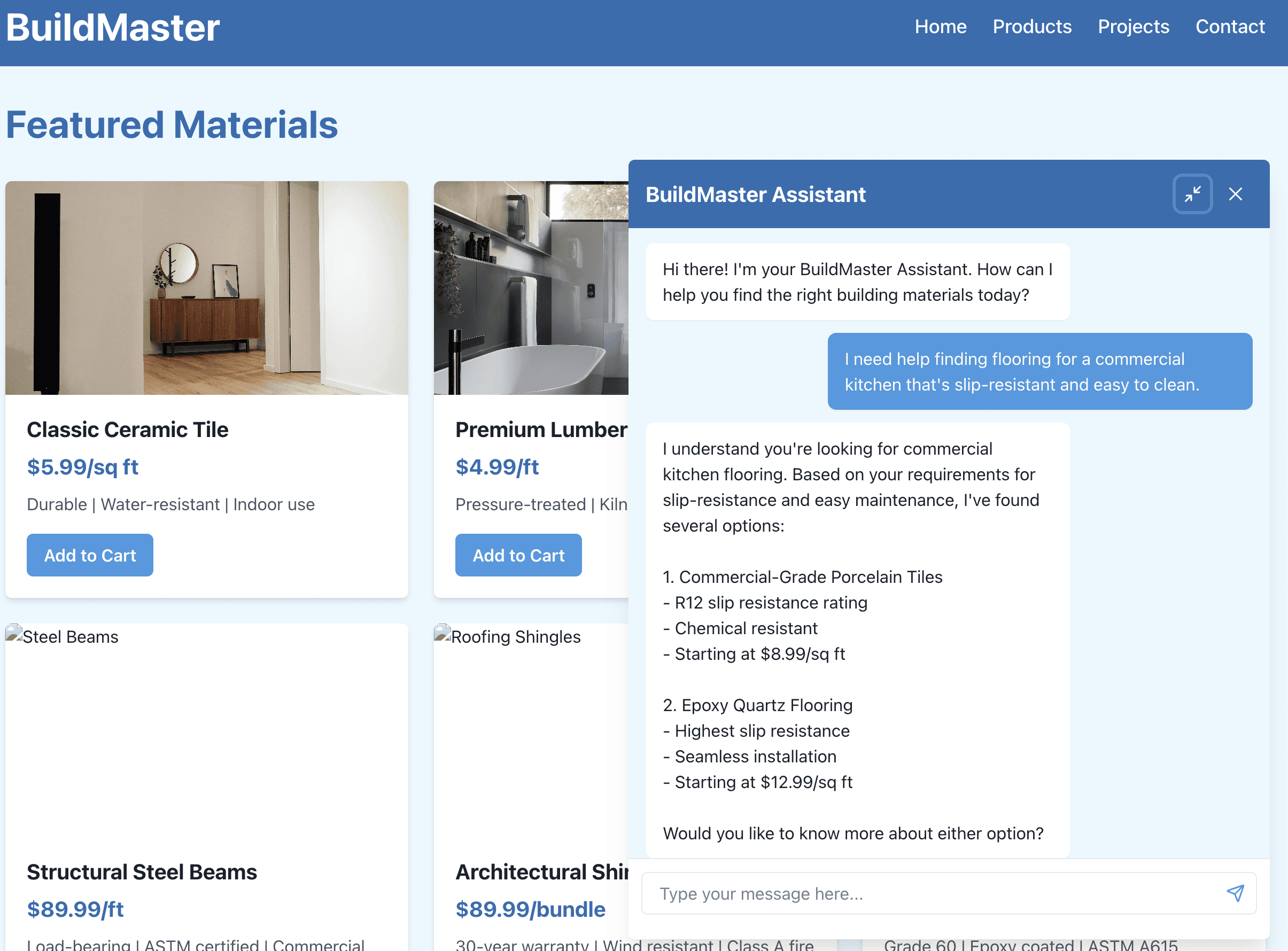
Task: Select the Classic Ceramic Tile title
Action: click(127, 430)
